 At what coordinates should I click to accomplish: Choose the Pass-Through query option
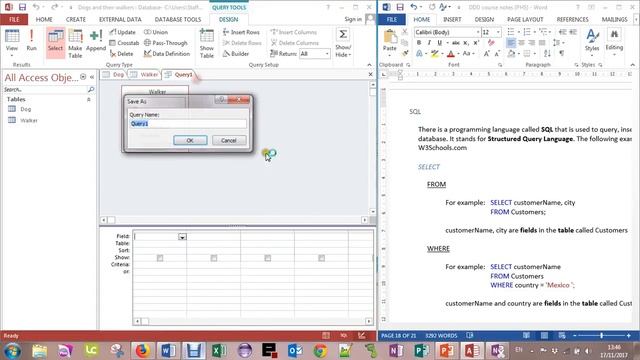pos(165,43)
